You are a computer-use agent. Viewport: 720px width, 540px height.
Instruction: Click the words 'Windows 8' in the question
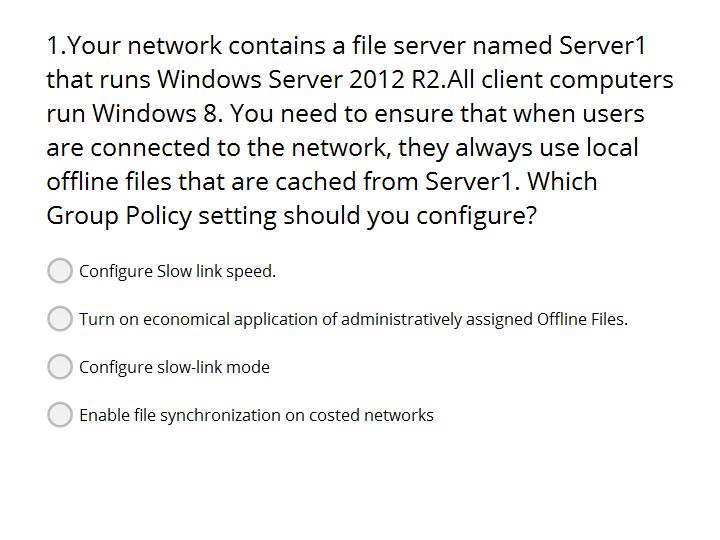[157, 114]
